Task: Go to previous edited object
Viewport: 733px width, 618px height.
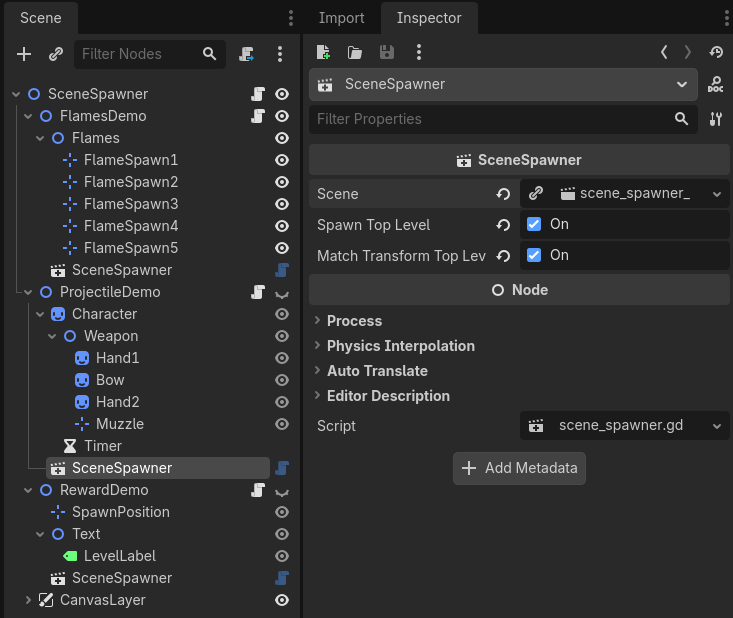Action: click(664, 52)
